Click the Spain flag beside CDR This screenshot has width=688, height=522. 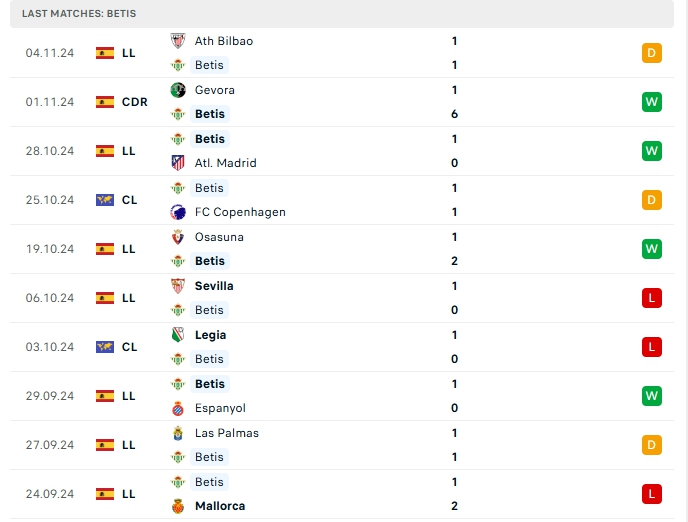pyautogui.click(x=105, y=102)
